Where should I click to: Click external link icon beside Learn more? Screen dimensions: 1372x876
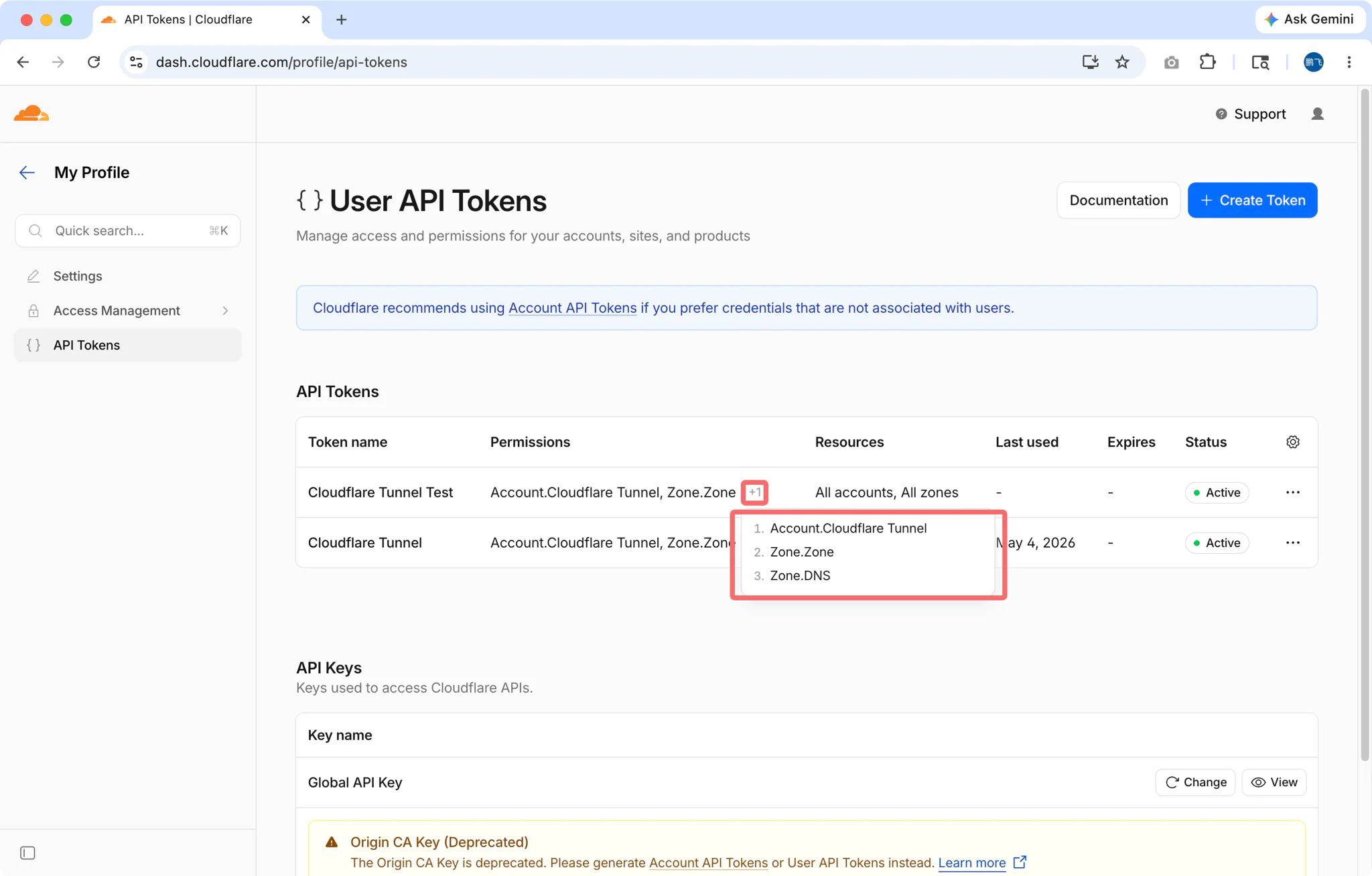tap(1020, 862)
